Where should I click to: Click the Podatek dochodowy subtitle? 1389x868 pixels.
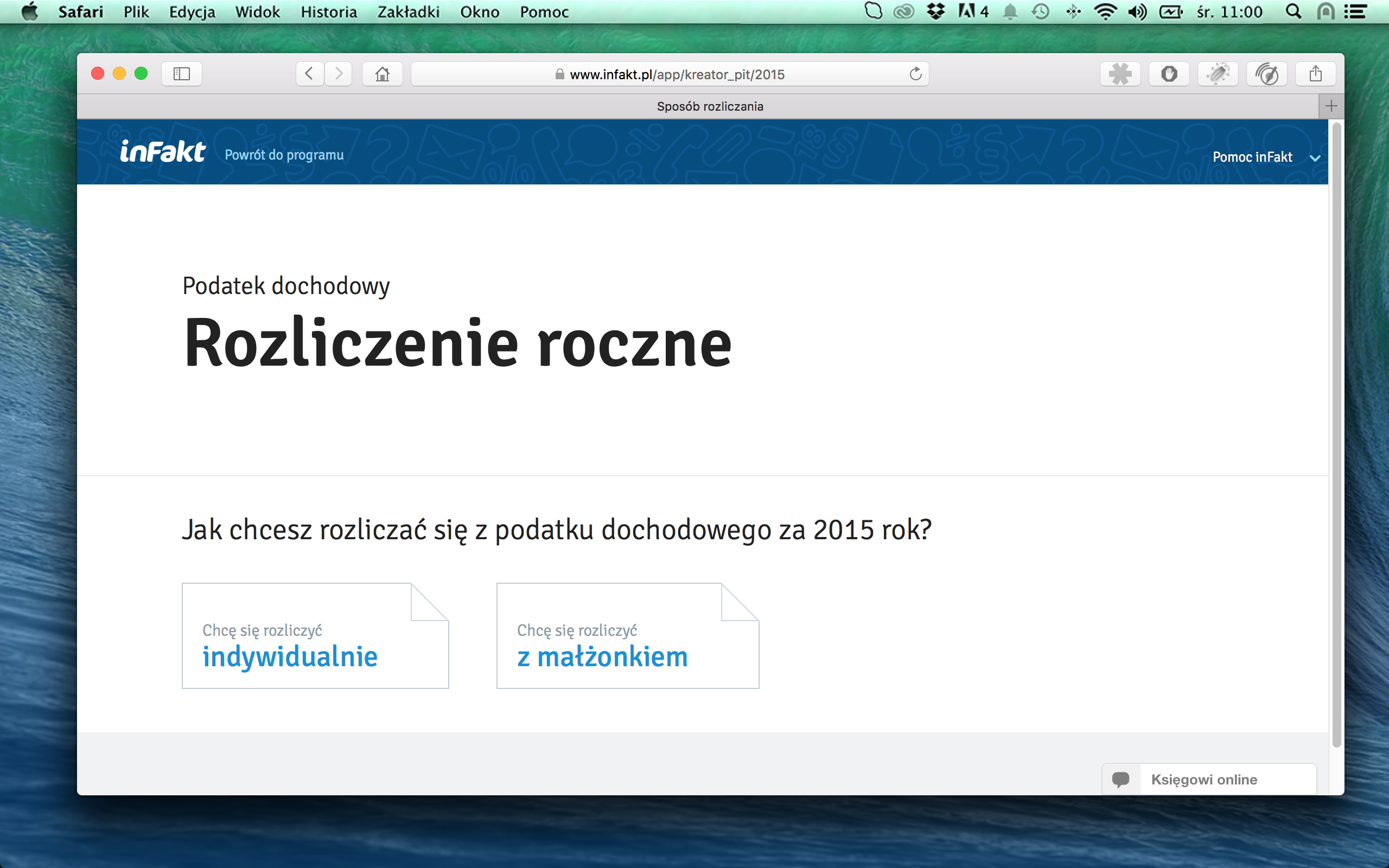click(x=286, y=285)
